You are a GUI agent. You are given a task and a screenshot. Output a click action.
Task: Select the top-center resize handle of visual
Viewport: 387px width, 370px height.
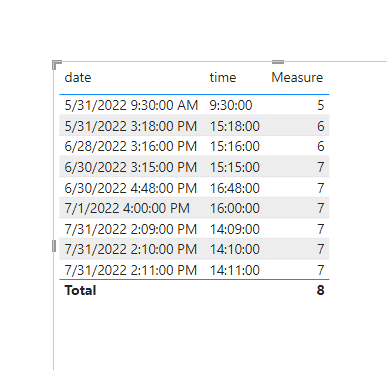click(278, 62)
